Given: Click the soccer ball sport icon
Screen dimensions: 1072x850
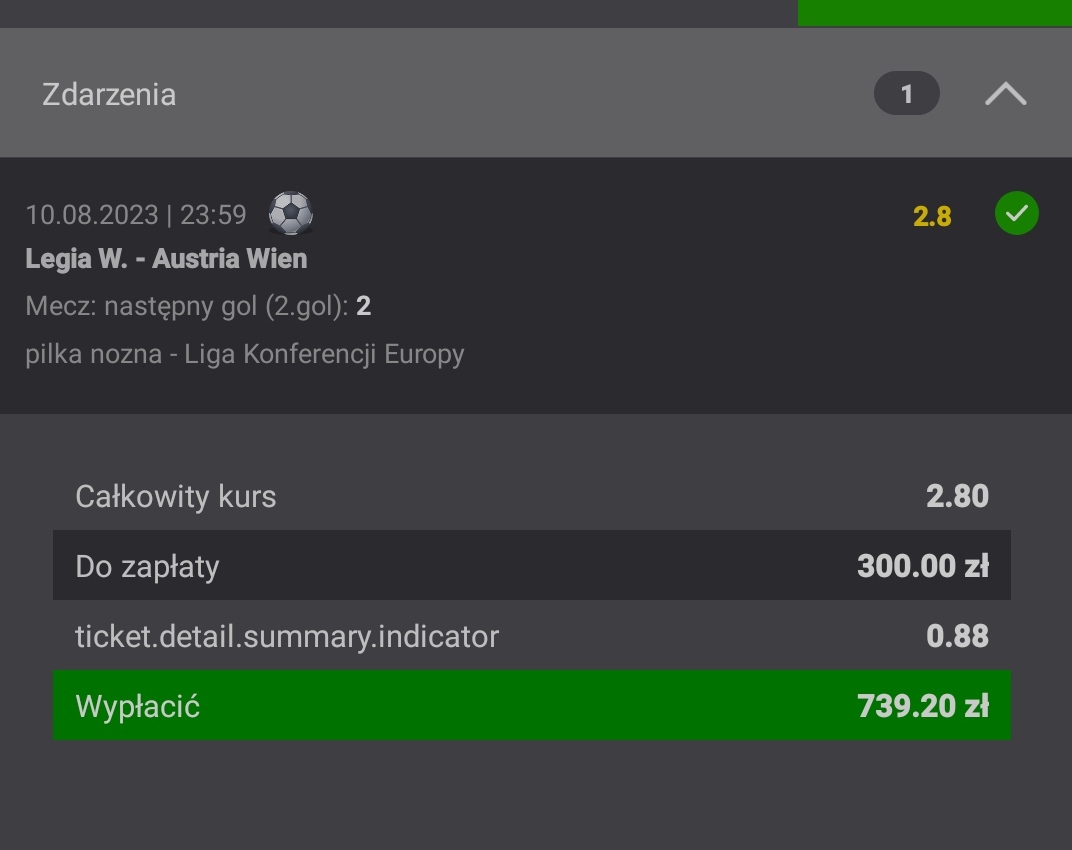Looking at the screenshot, I should click(x=290, y=213).
